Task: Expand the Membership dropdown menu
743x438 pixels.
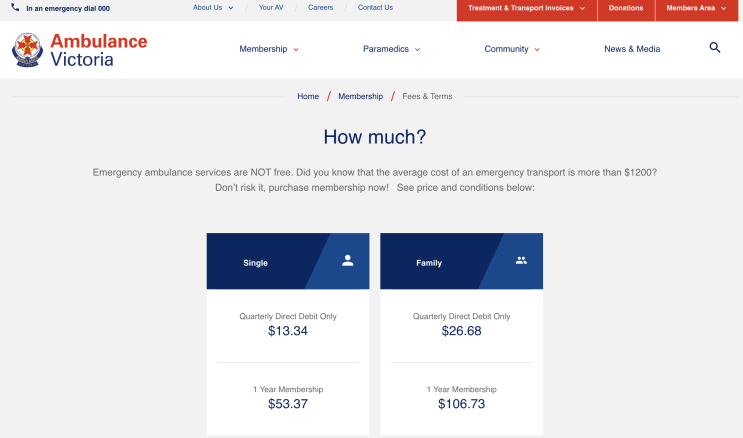Action: click(268, 49)
